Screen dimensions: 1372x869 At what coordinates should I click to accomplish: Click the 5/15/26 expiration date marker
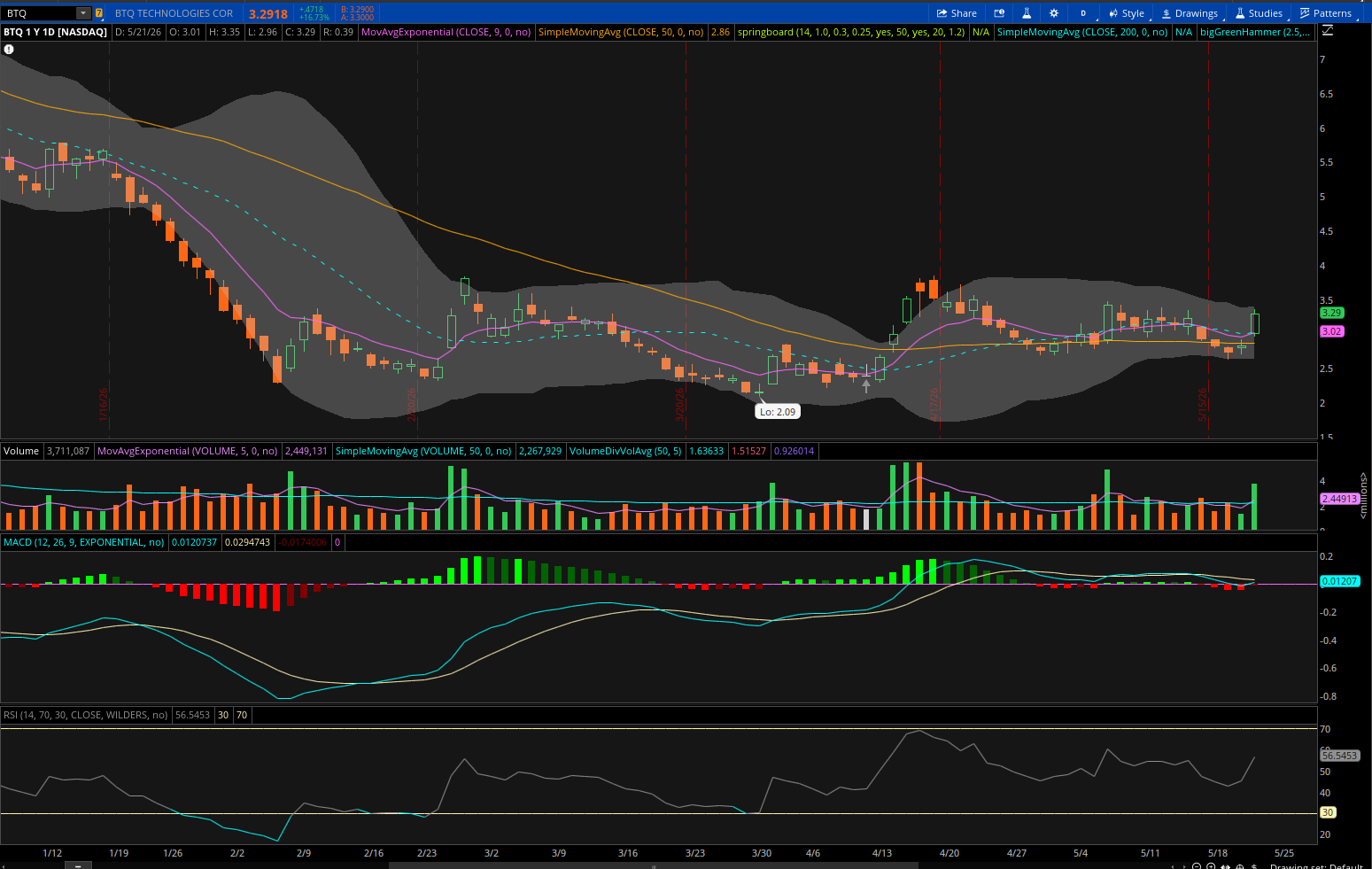(1203, 405)
